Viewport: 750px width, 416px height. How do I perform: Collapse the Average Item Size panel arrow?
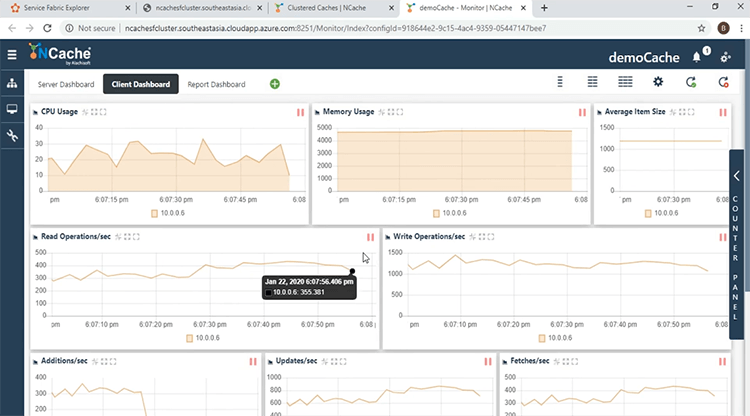[x=599, y=112]
